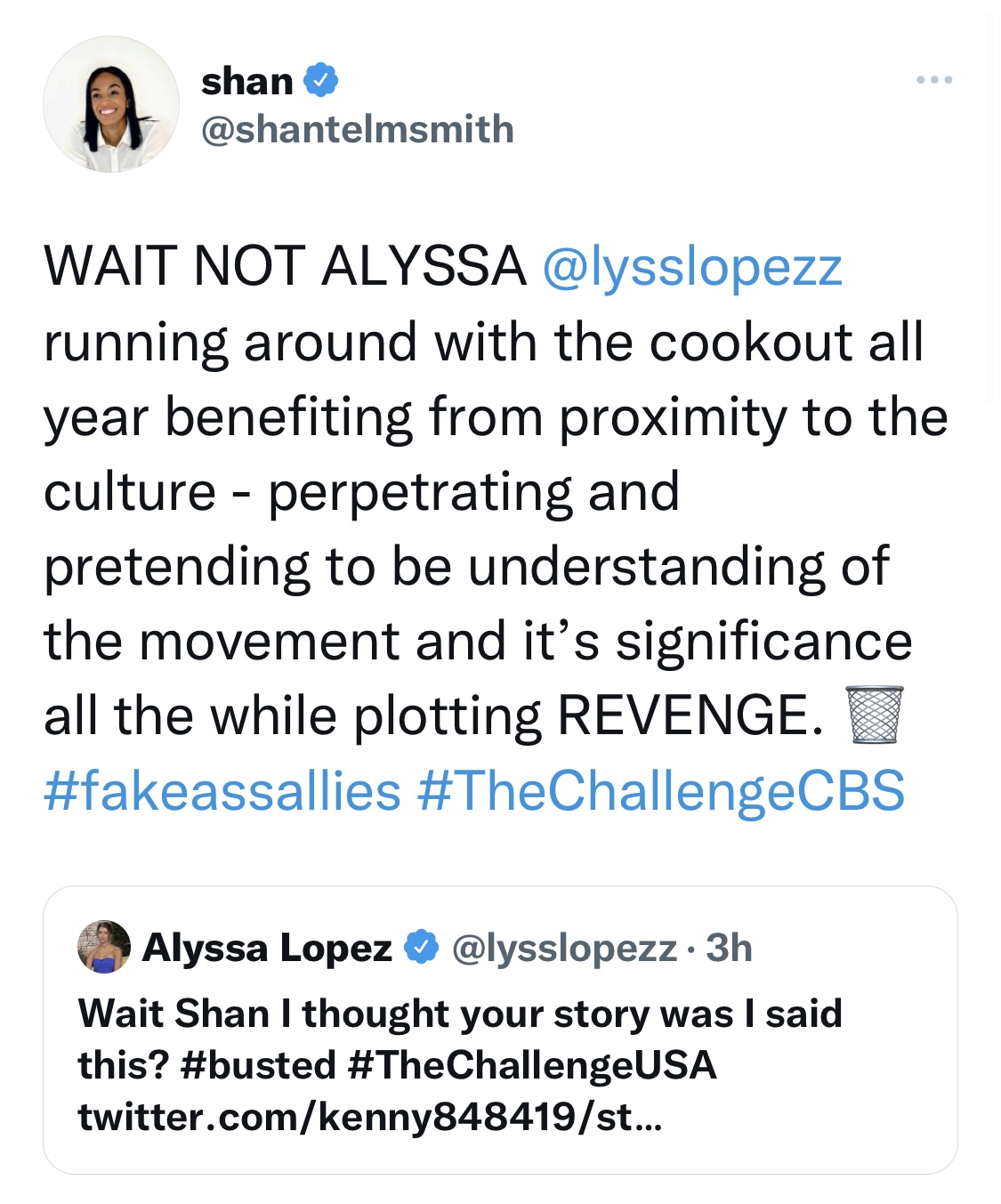Click shan's blue verified badge

[321, 81]
